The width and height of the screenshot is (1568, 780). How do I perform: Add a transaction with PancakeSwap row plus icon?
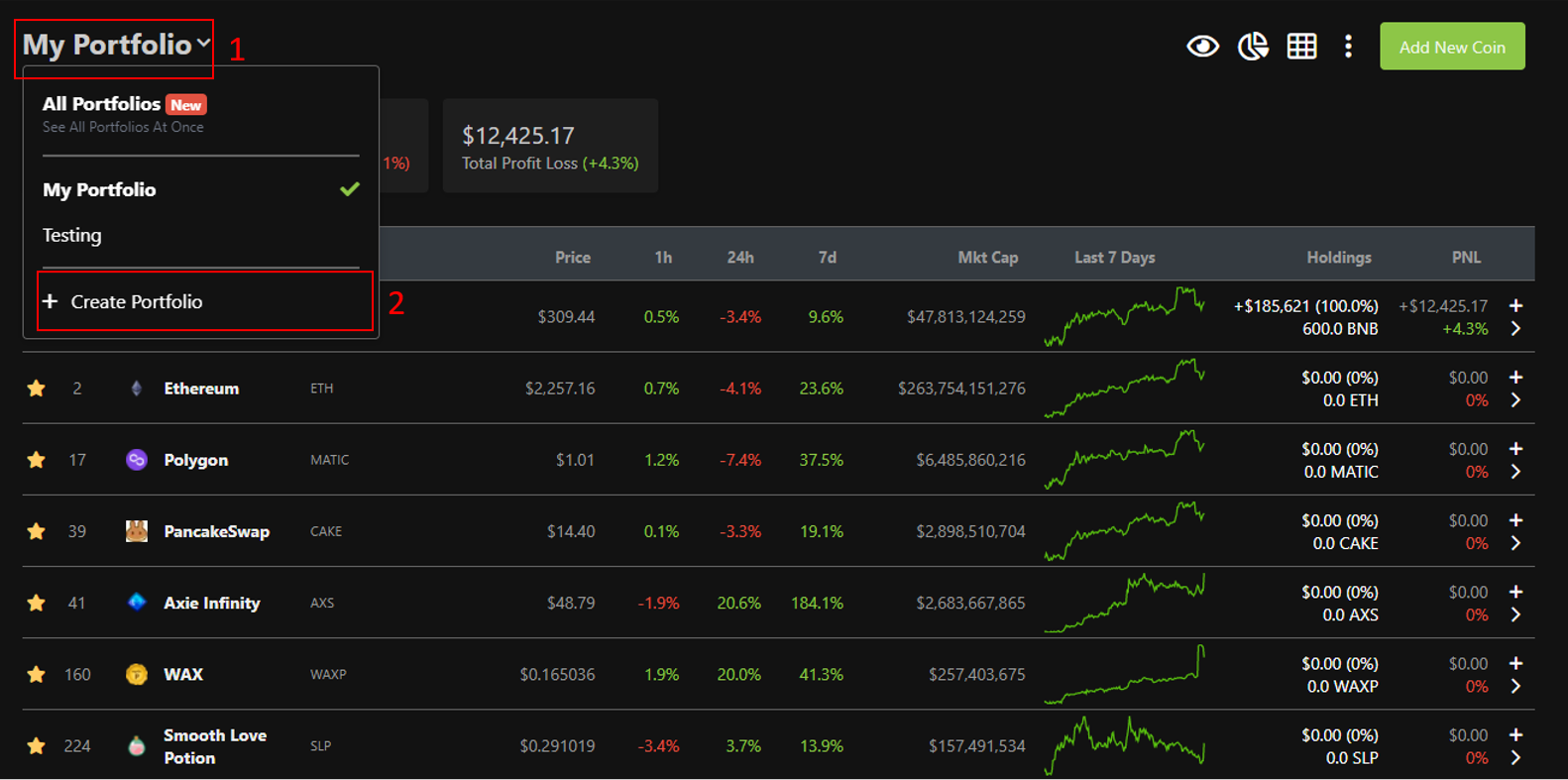pyautogui.click(x=1515, y=519)
